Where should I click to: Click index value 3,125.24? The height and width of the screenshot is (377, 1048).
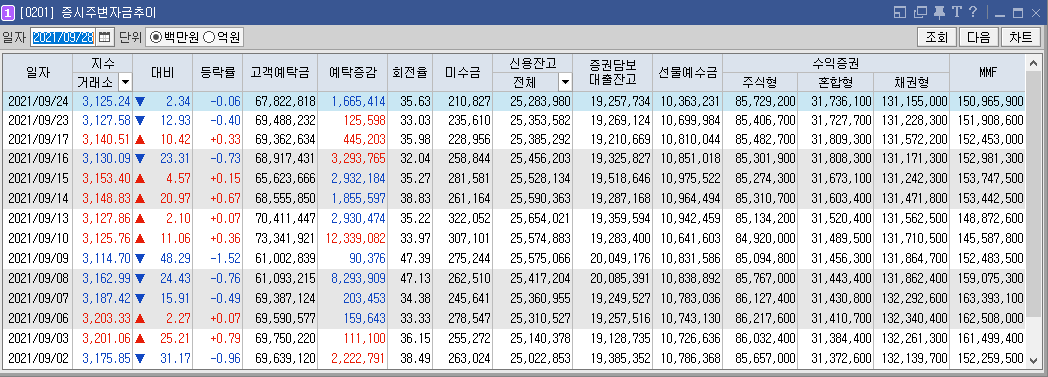(106, 101)
